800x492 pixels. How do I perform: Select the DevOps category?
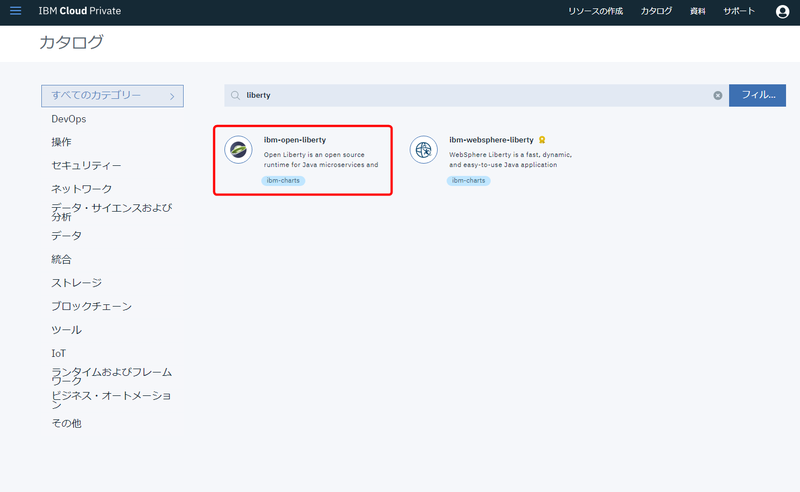pos(68,119)
